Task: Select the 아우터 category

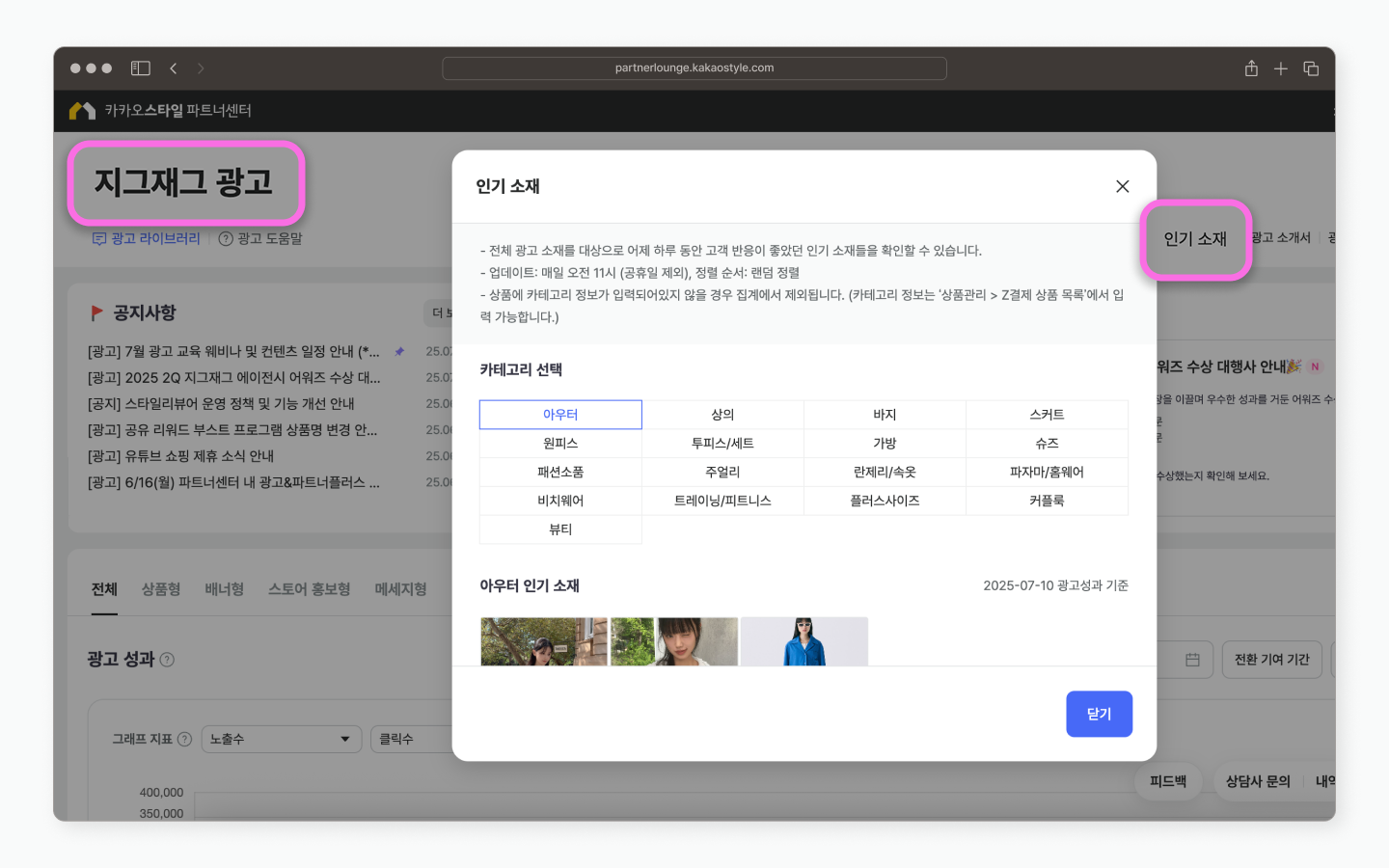Action: [x=560, y=415]
